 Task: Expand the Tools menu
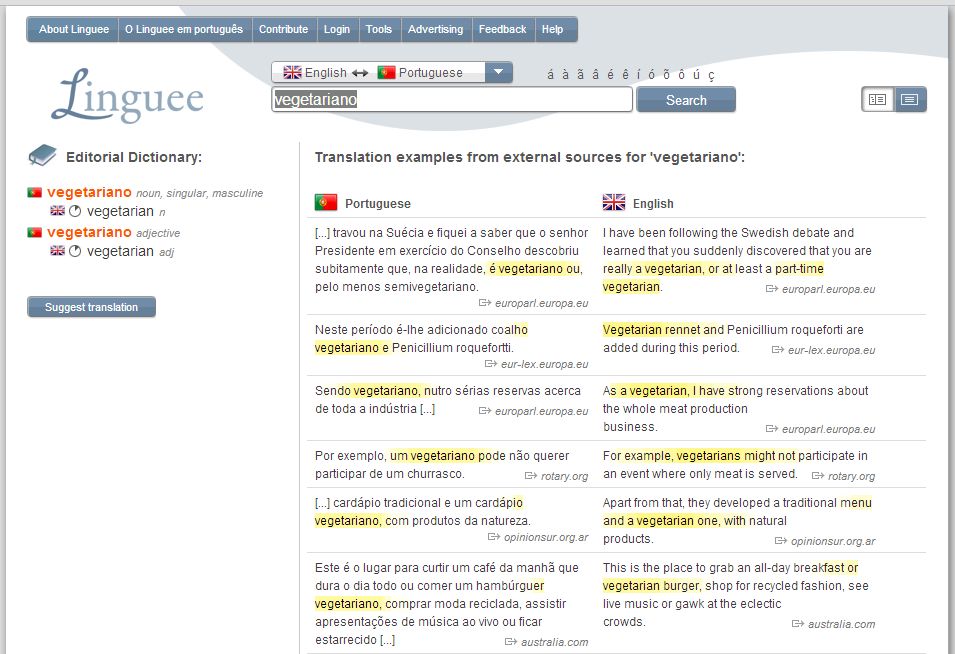(379, 29)
